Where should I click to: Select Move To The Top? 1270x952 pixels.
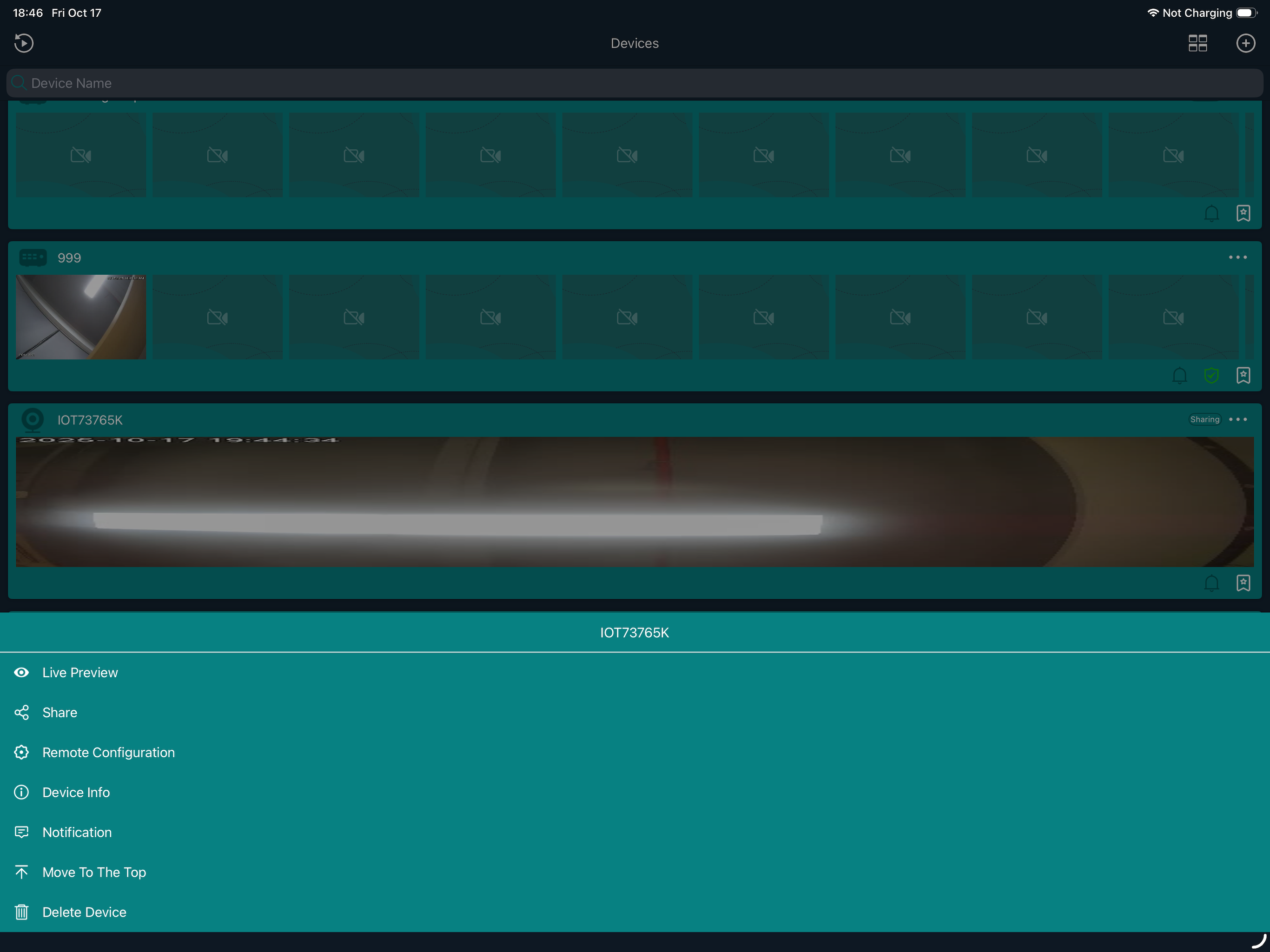pos(635,872)
